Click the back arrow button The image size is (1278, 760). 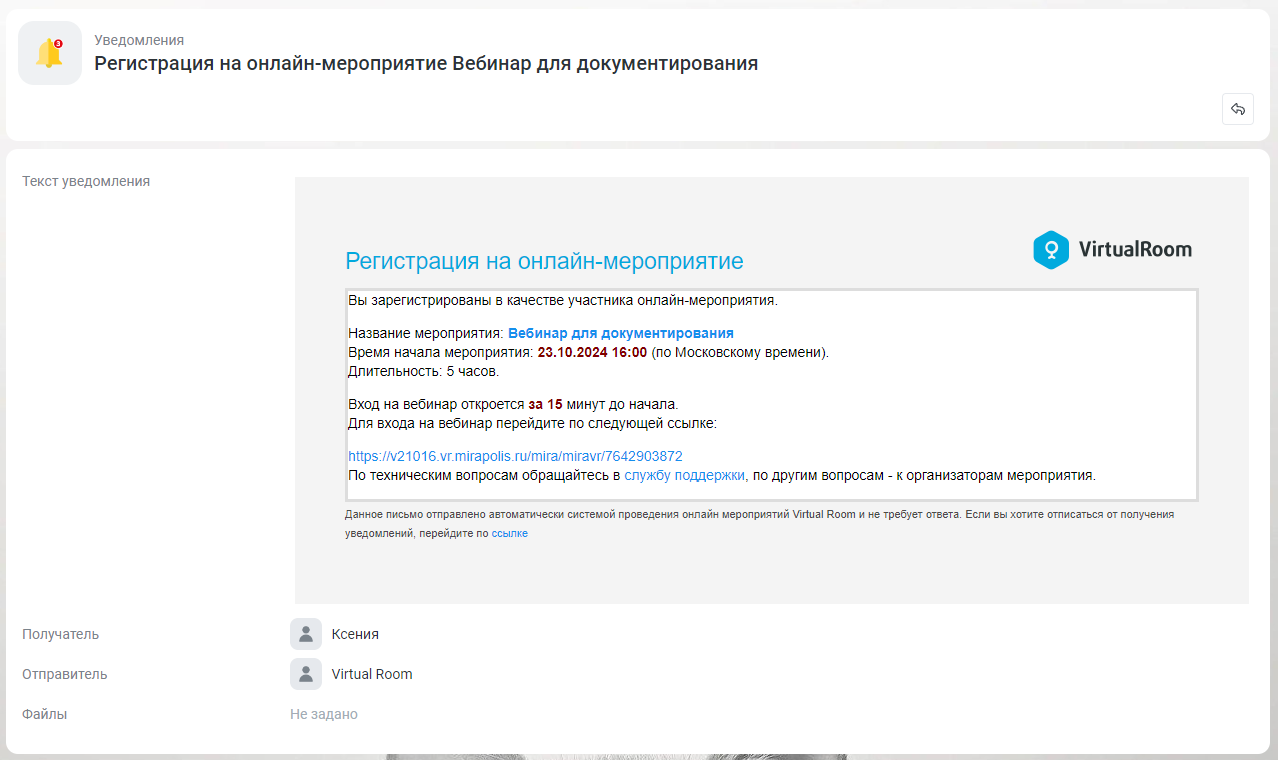[1238, 109]
